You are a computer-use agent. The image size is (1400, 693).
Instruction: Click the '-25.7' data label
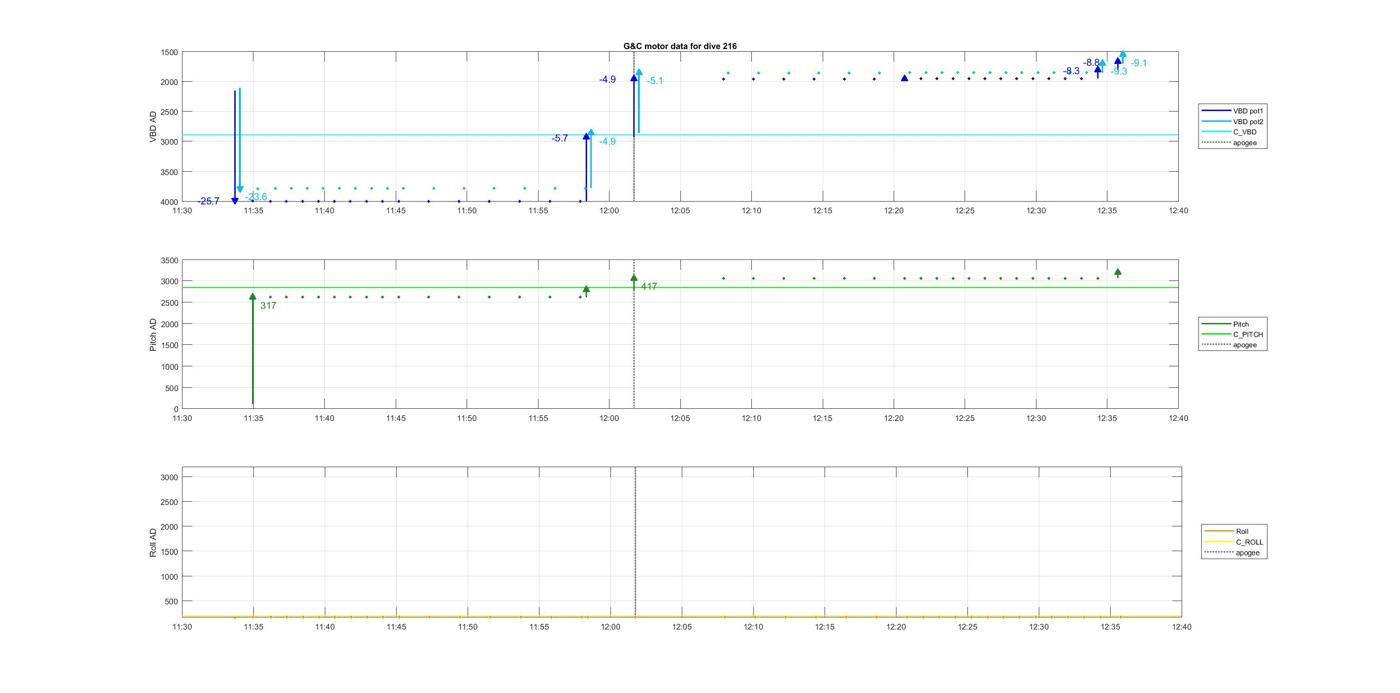point(208,201)
